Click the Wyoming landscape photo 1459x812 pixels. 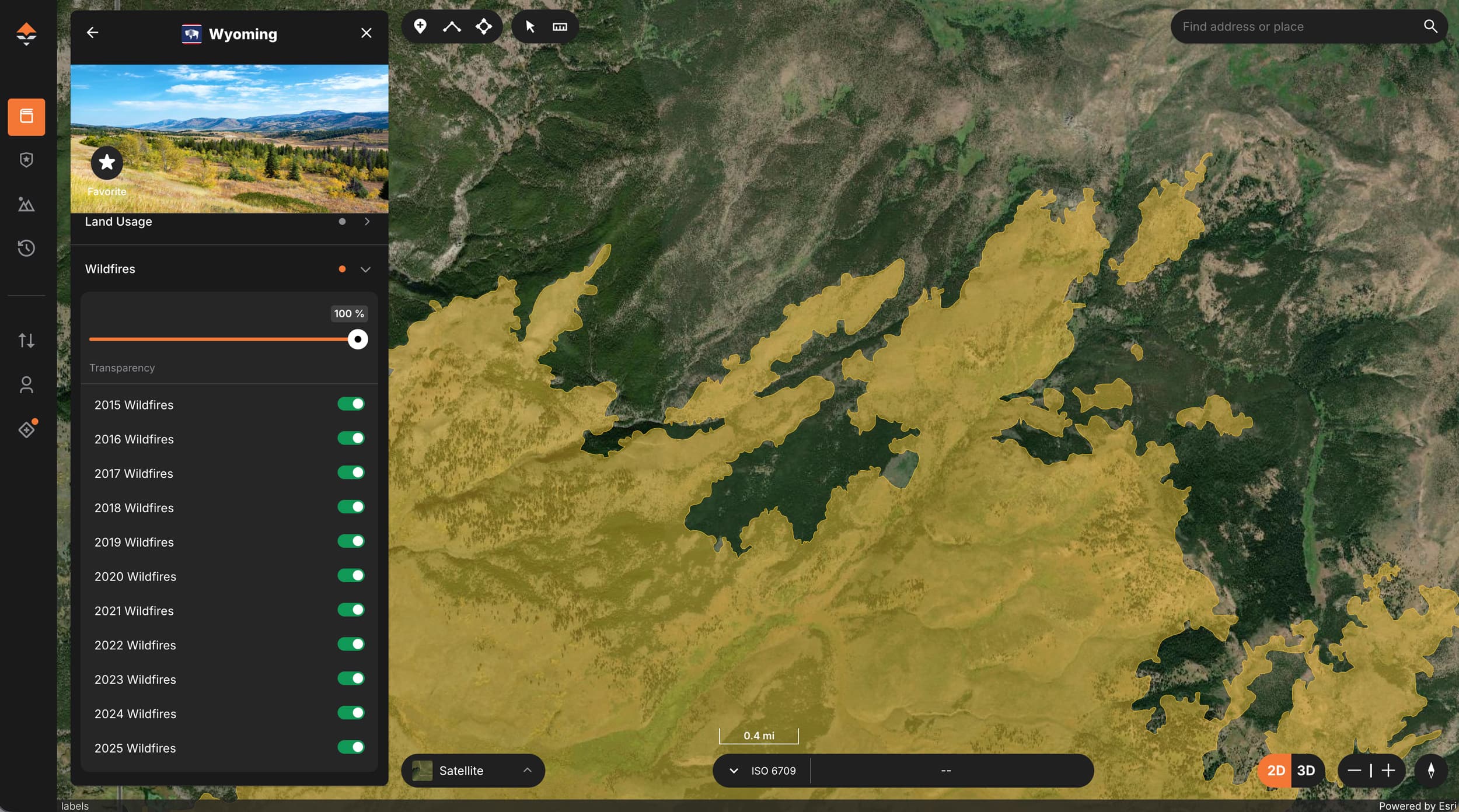229,139
